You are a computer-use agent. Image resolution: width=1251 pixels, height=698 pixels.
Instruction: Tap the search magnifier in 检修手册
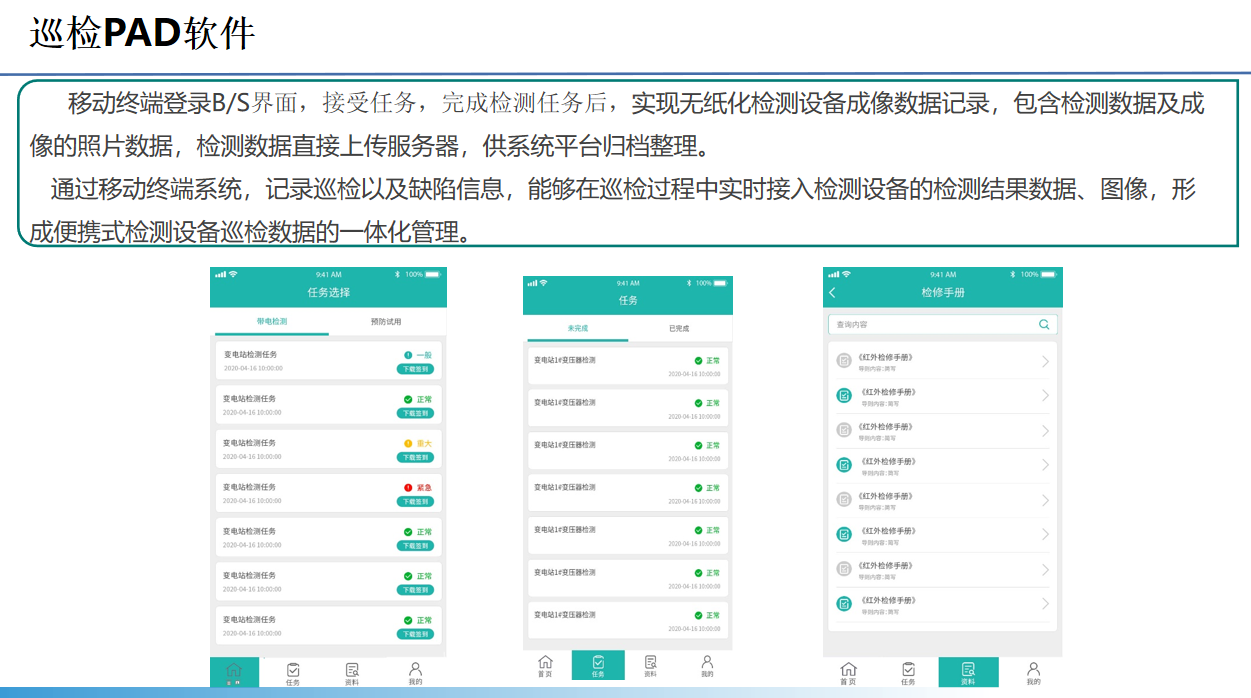tap(1043, 324)
